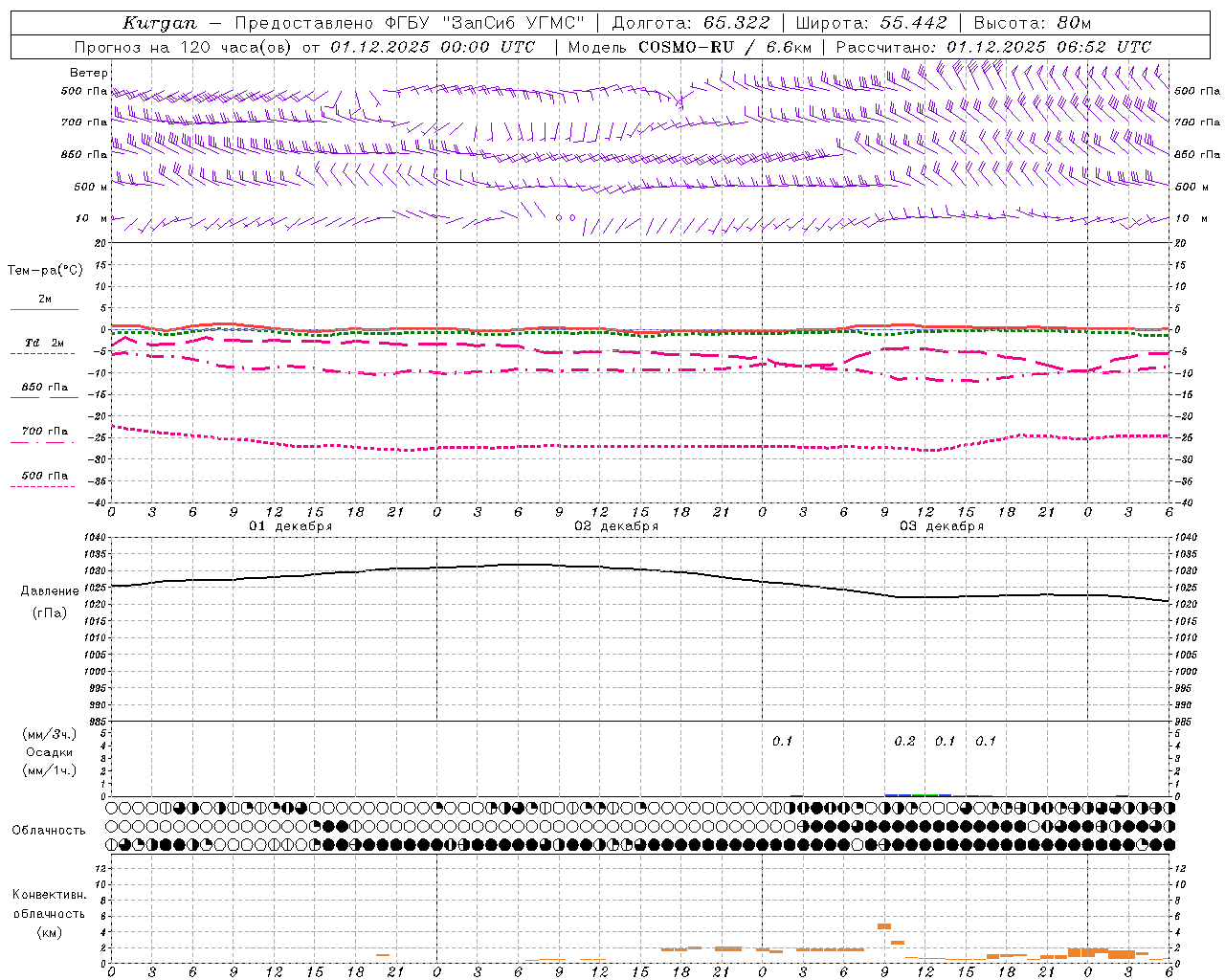Click the "03 декабря" date label
Image resolution: width=1225 pixels, height=980 pixels.
tap(942, 526)
